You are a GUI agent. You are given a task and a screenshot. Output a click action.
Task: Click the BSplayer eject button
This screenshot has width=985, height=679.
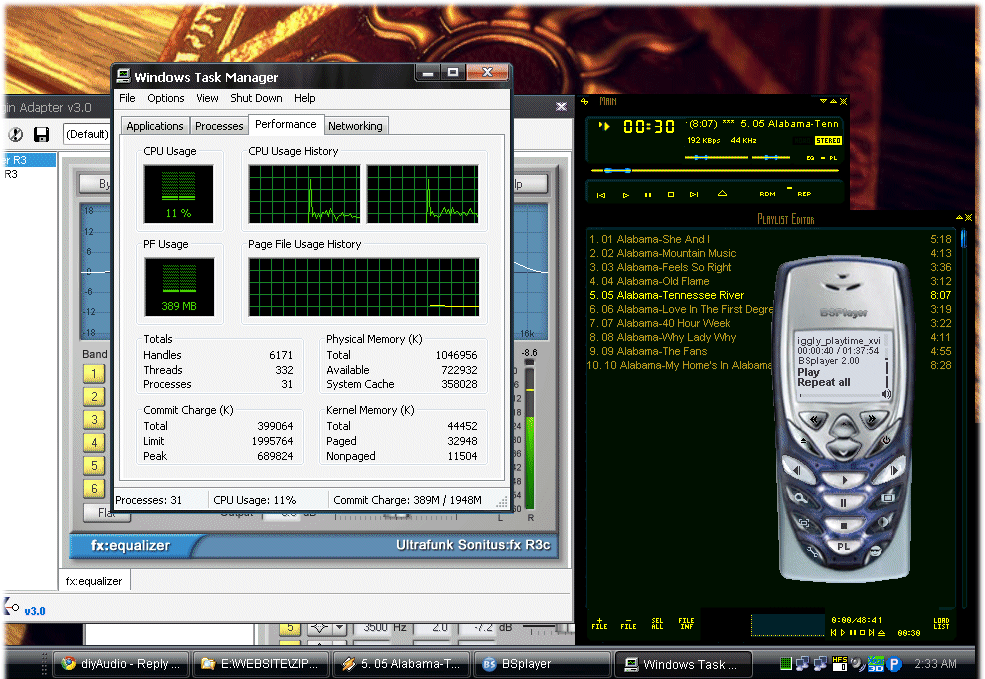(x=802, y=440)
